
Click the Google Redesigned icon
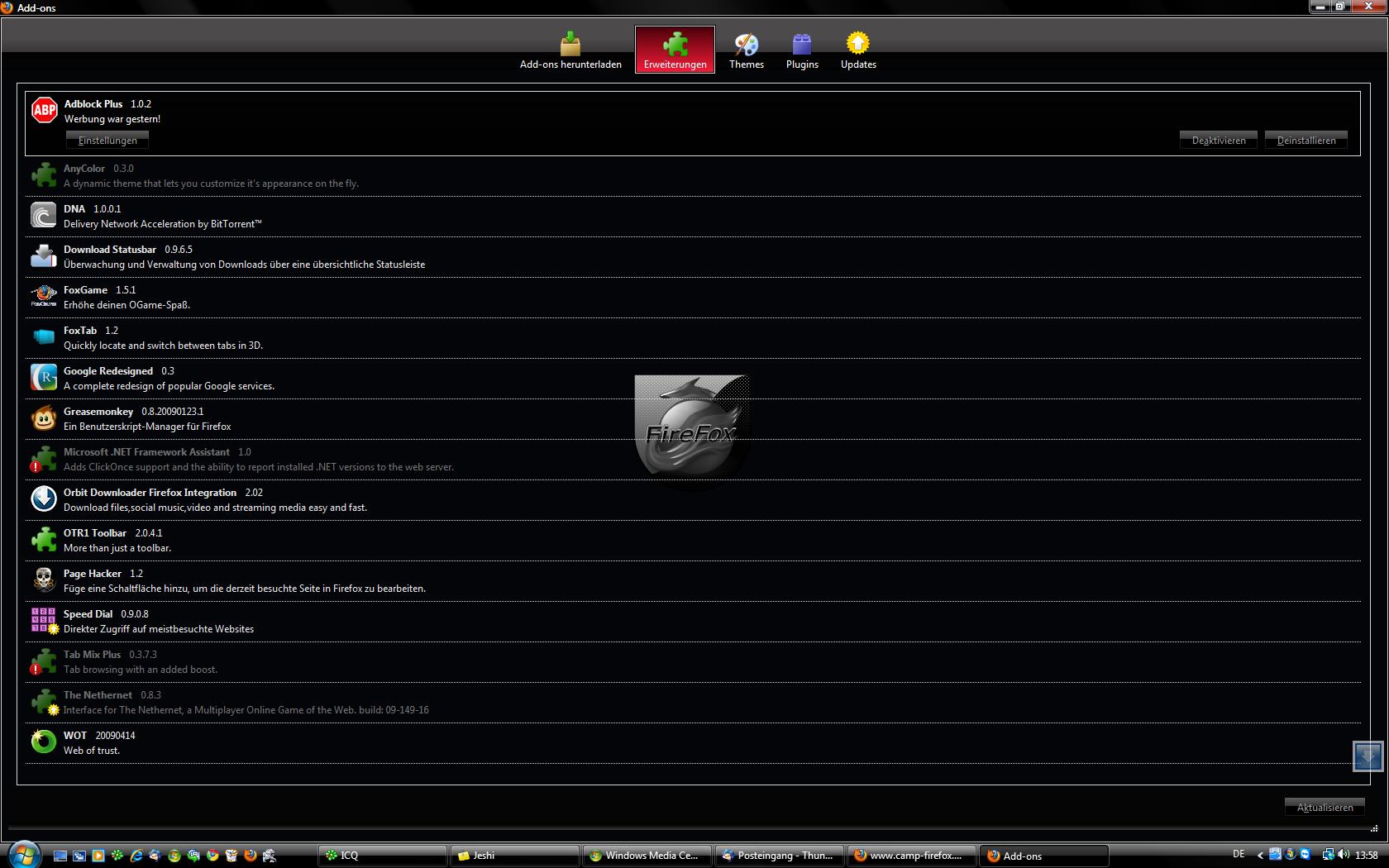pyautogui.click(x=44, y=378)
